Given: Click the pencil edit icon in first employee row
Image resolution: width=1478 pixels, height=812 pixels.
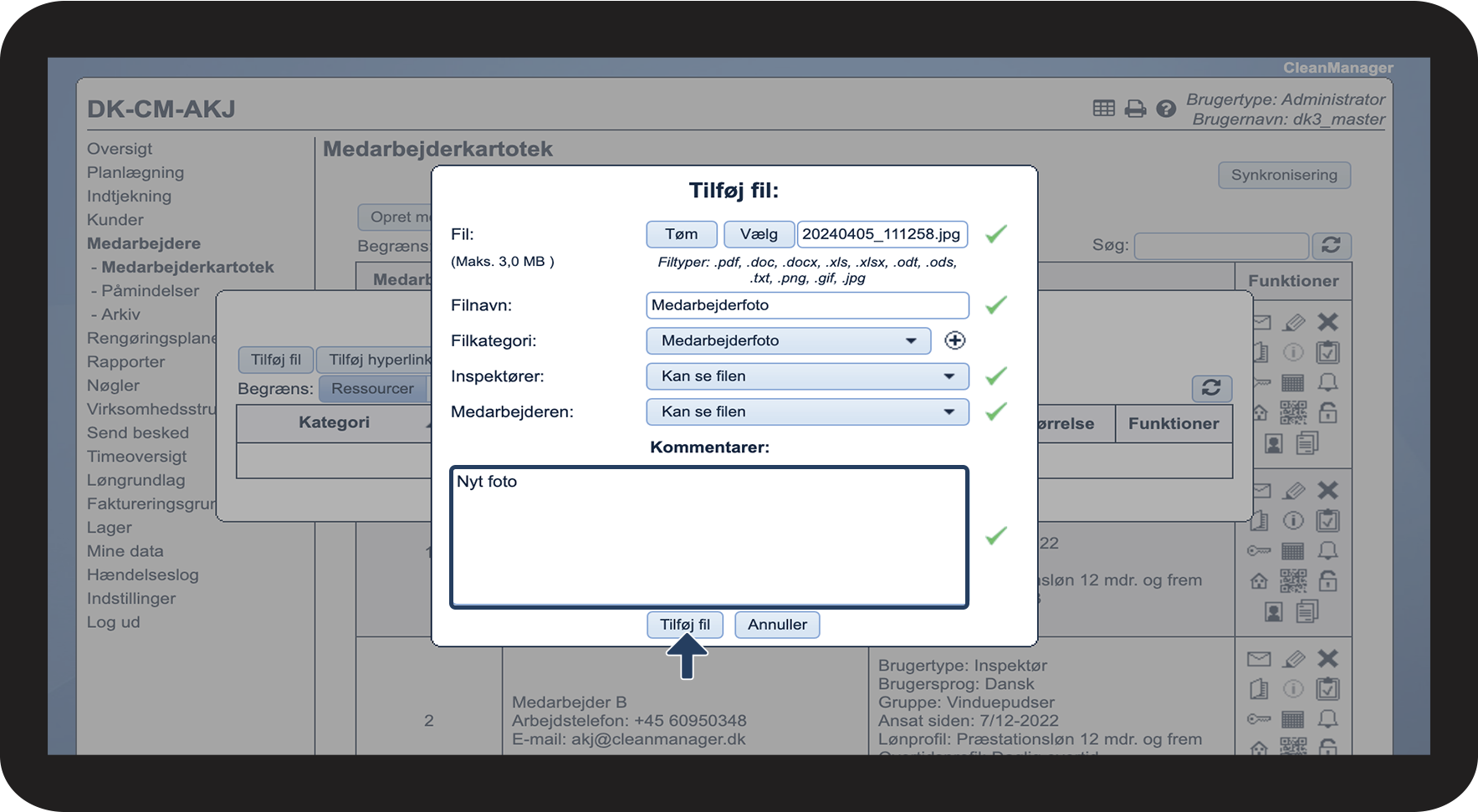Looking at the screenshot, I should tap(1294, 322).
